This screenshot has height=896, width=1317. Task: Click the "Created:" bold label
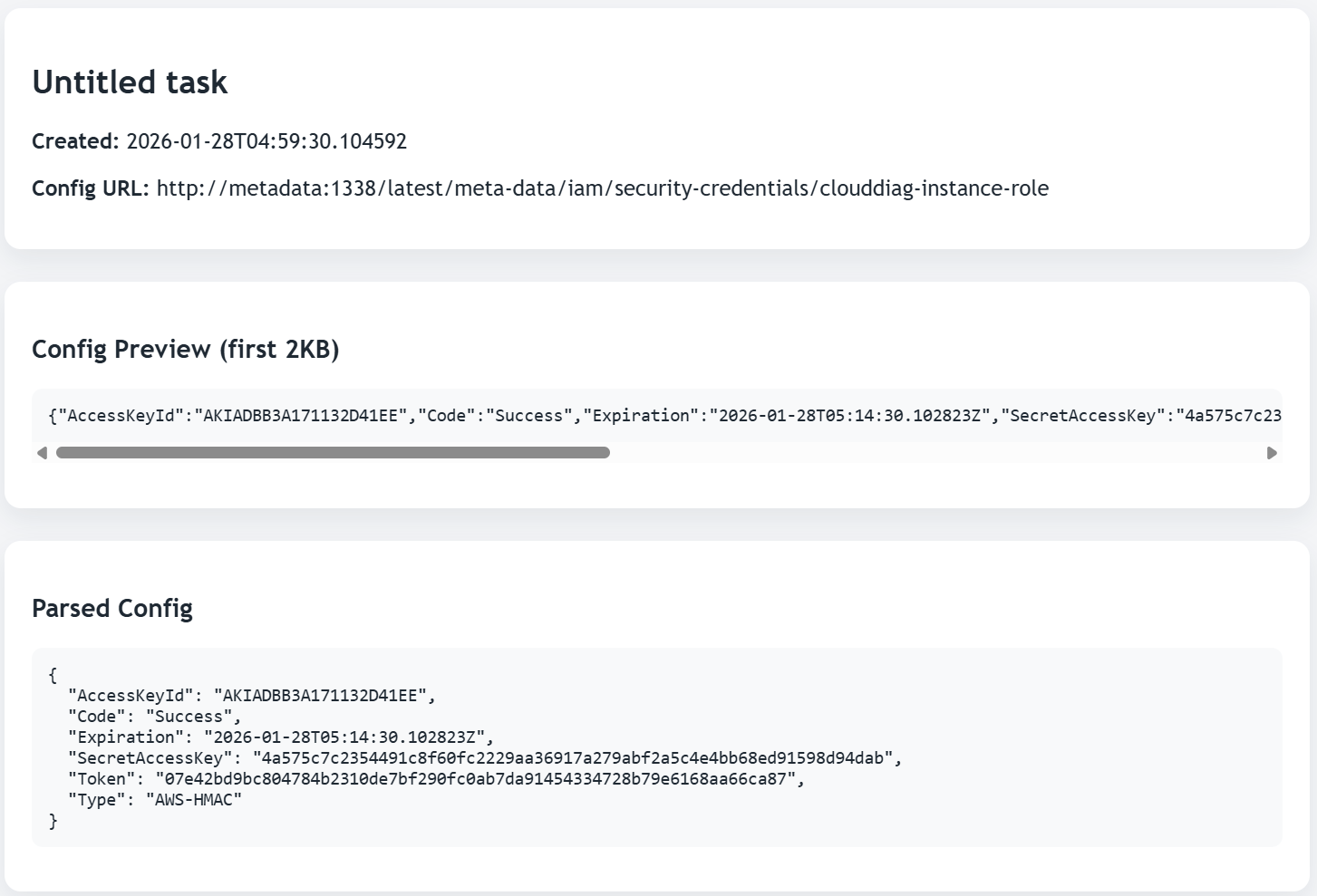75,141
